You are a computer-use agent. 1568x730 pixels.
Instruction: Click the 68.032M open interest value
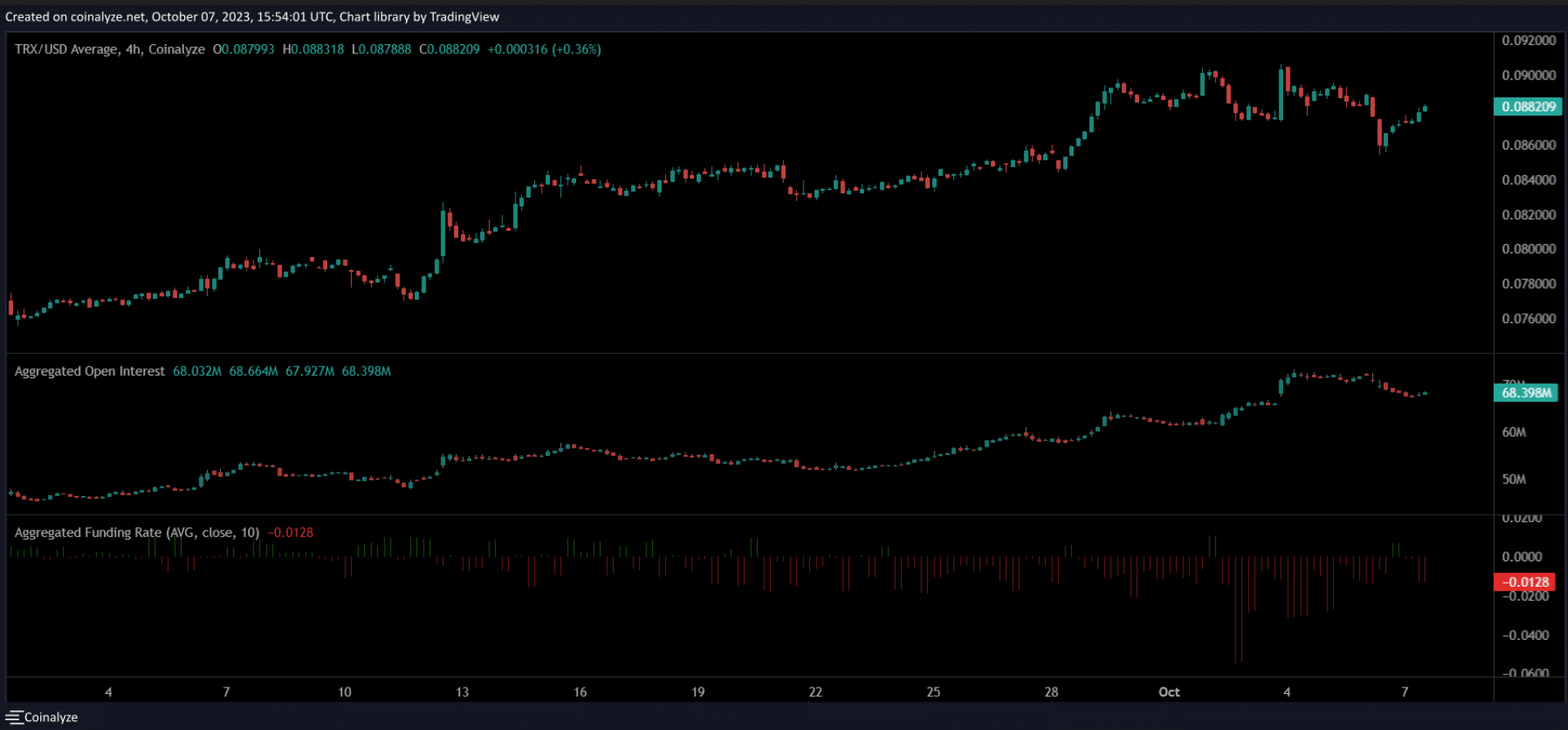197,372
